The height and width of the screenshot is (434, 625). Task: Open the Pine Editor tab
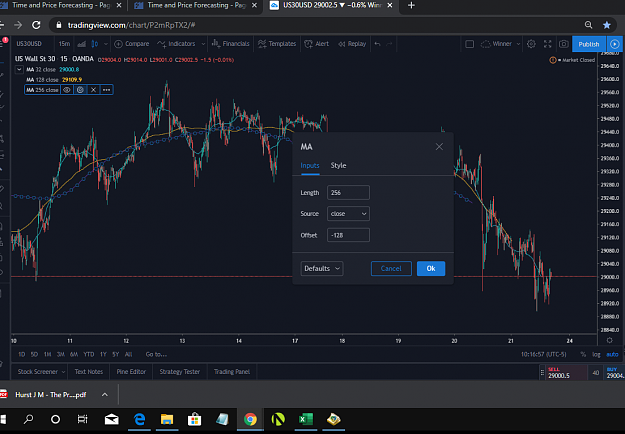pos(131,371)
